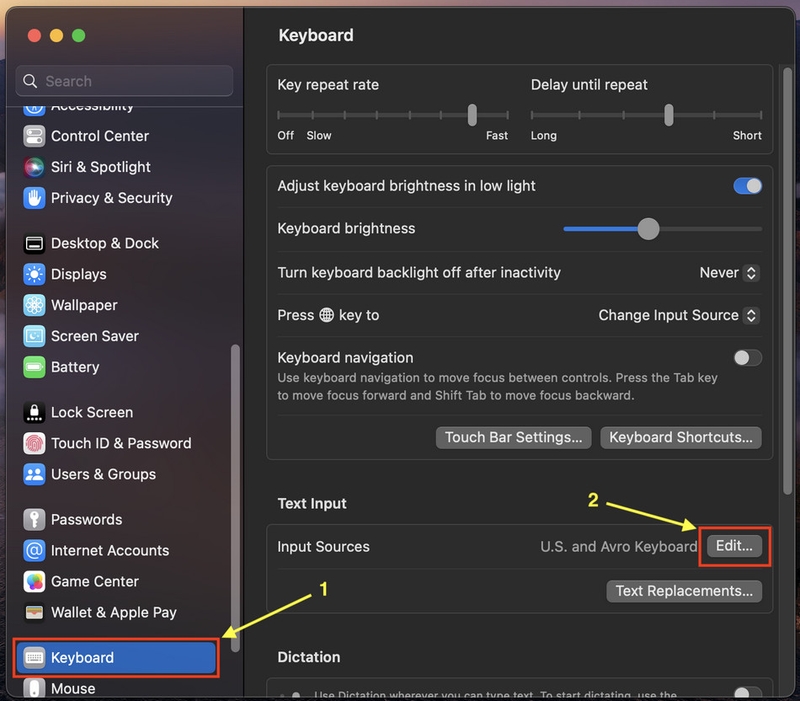Open the Displays icon in sidebar
This screenshot has height=701, width=800.
[35, 274]
